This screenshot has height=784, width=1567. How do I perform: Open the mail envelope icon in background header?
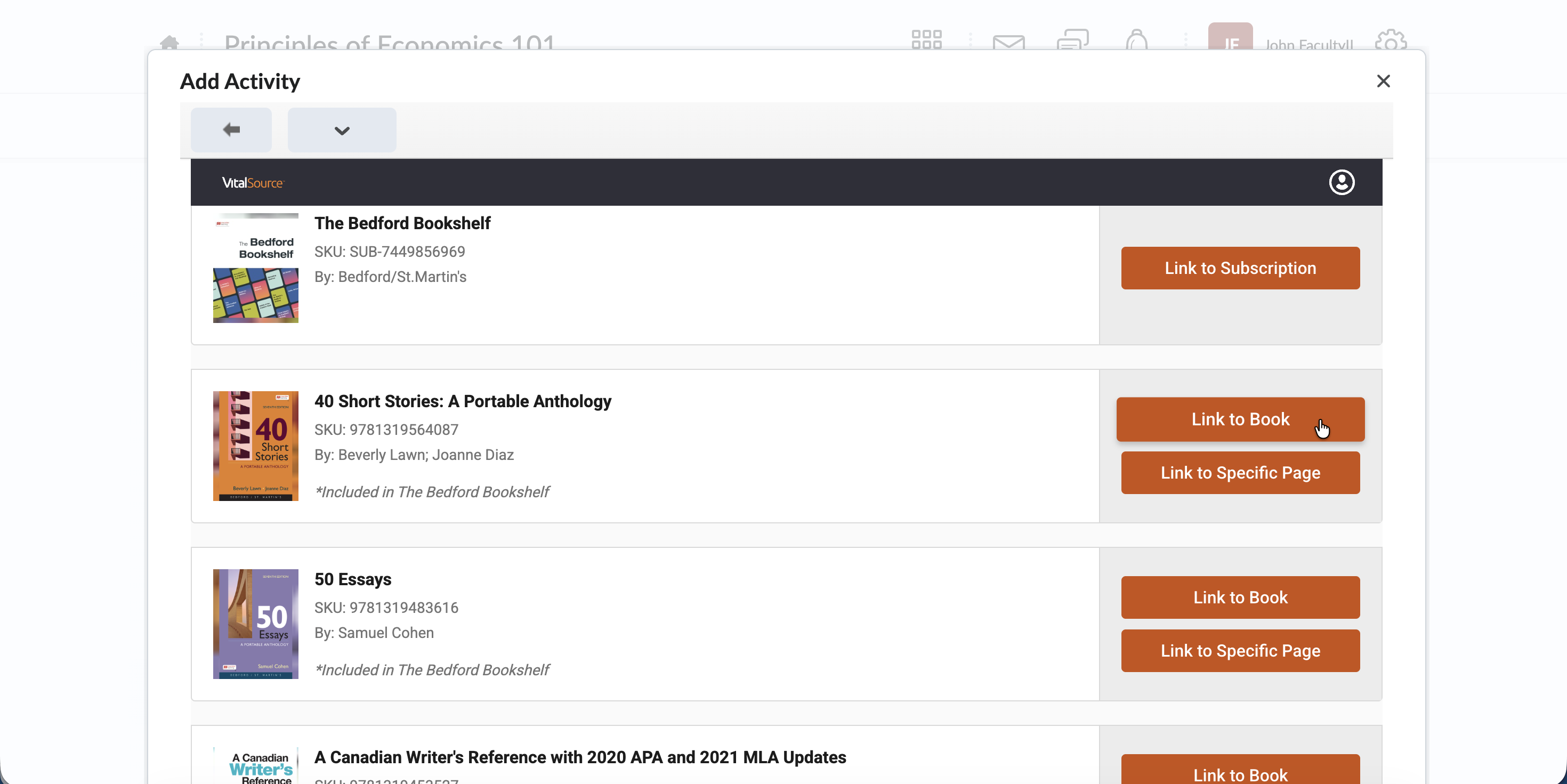(1008, 42)
